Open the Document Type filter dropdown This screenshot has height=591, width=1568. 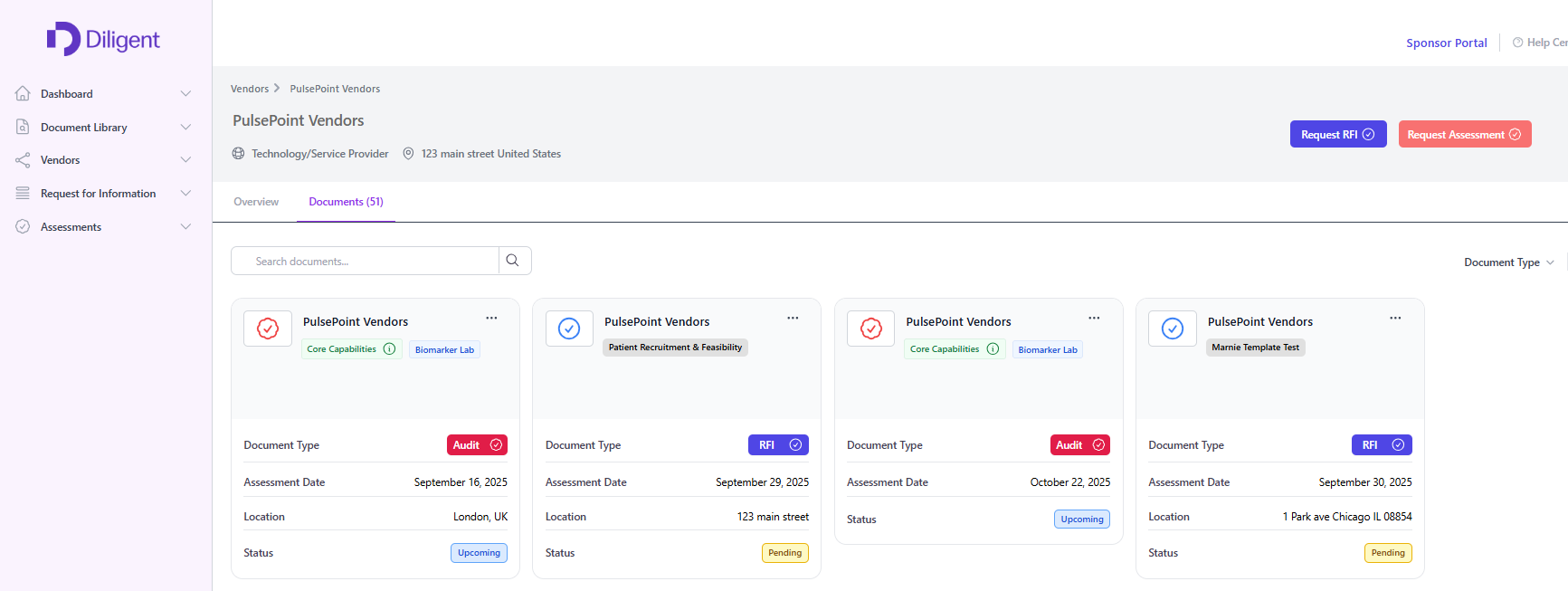coord(1509,262)
